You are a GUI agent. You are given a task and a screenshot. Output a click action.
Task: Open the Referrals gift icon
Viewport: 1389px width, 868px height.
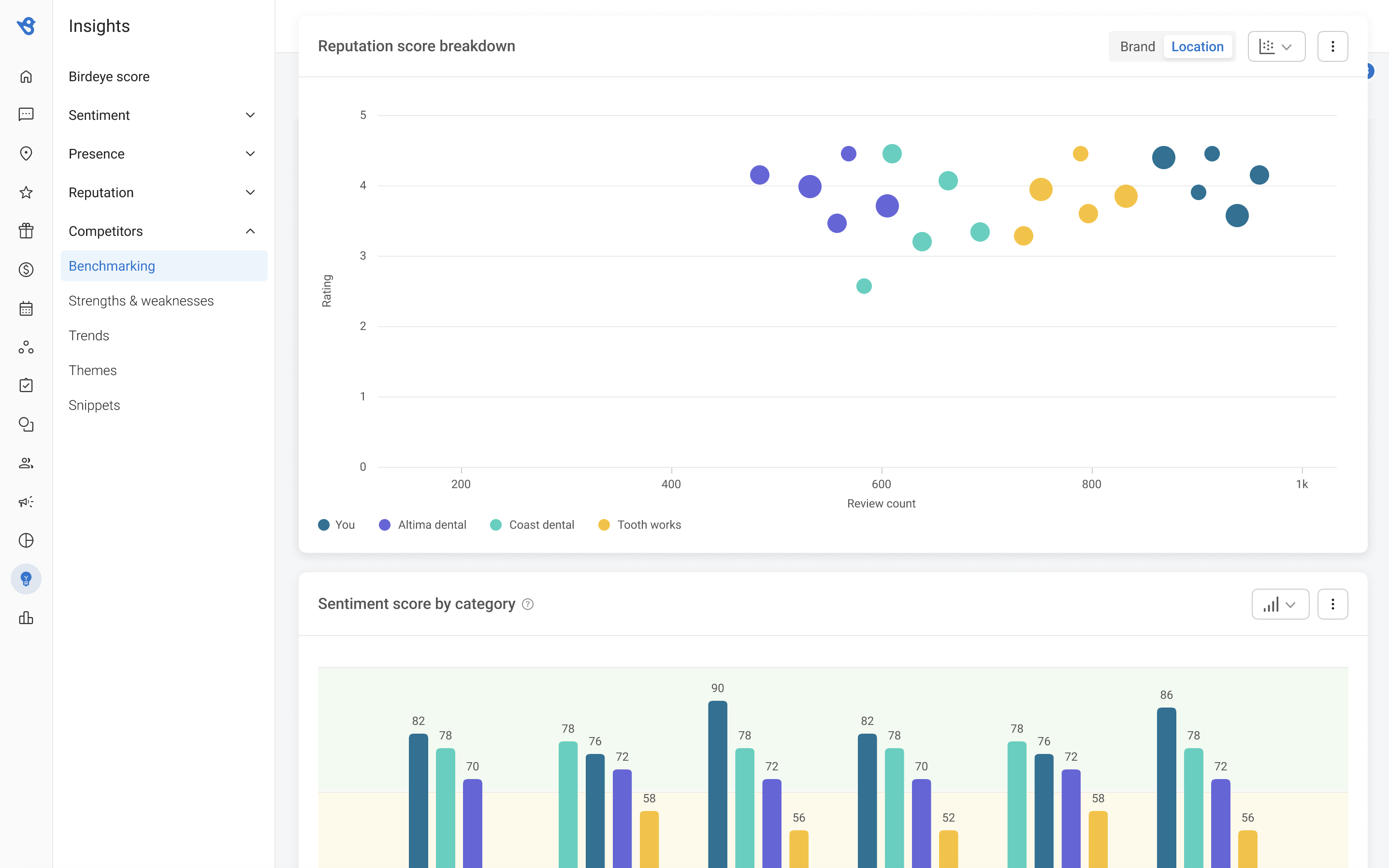point(26,231)
